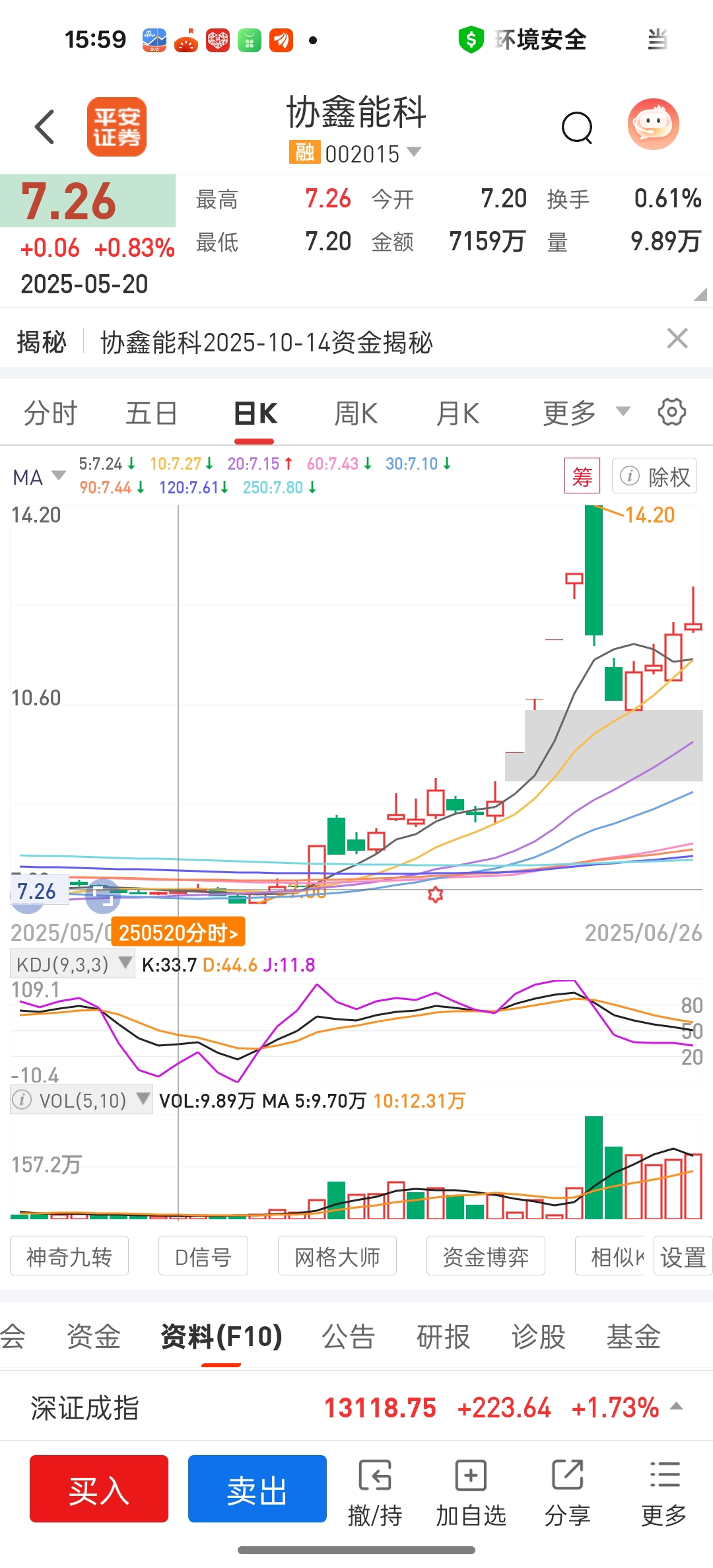Viewport: 713px width, 1568px height.
Task: Tap the 融 margin badge
Action: point(304,153)
